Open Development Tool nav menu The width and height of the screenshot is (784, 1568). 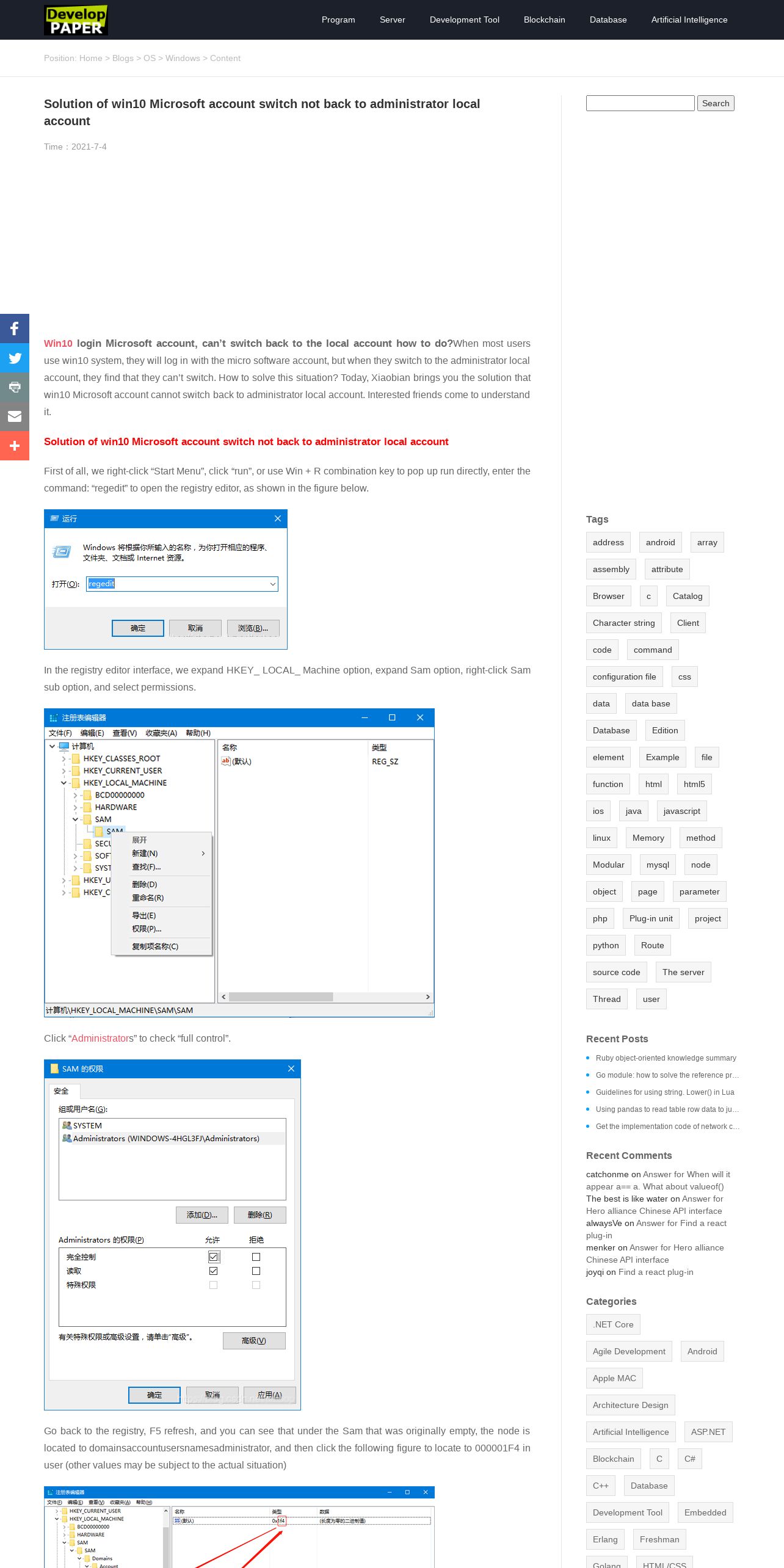pos(465,20)
